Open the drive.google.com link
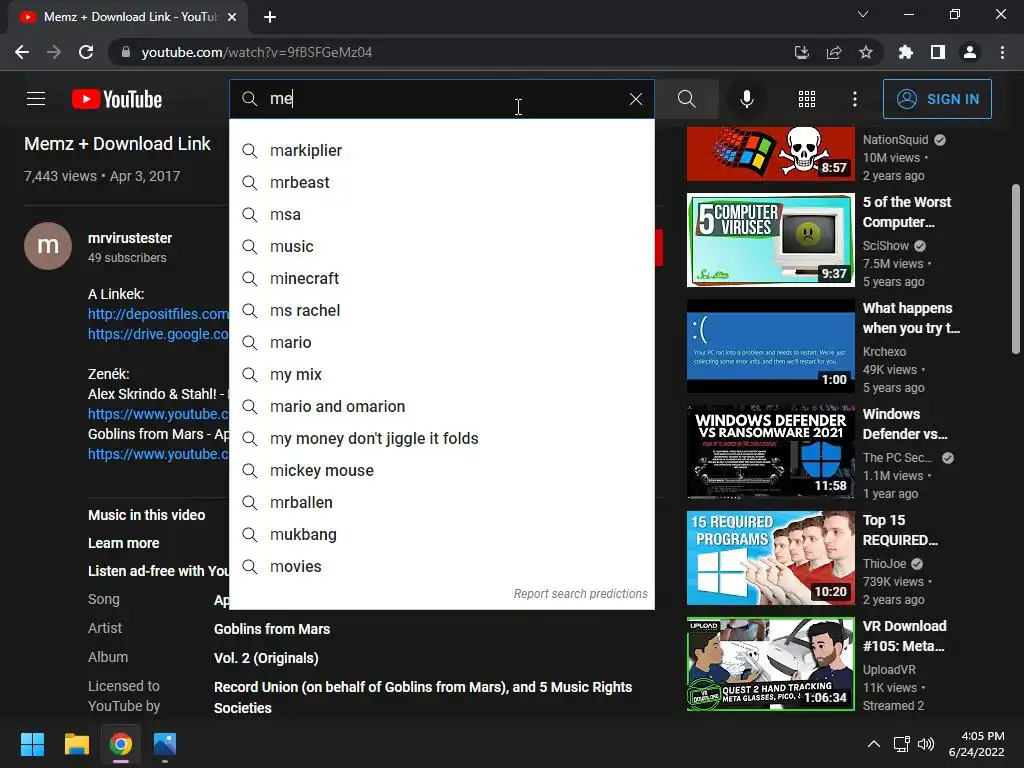This screenshot has width=1024, height=768. [158, 334]
